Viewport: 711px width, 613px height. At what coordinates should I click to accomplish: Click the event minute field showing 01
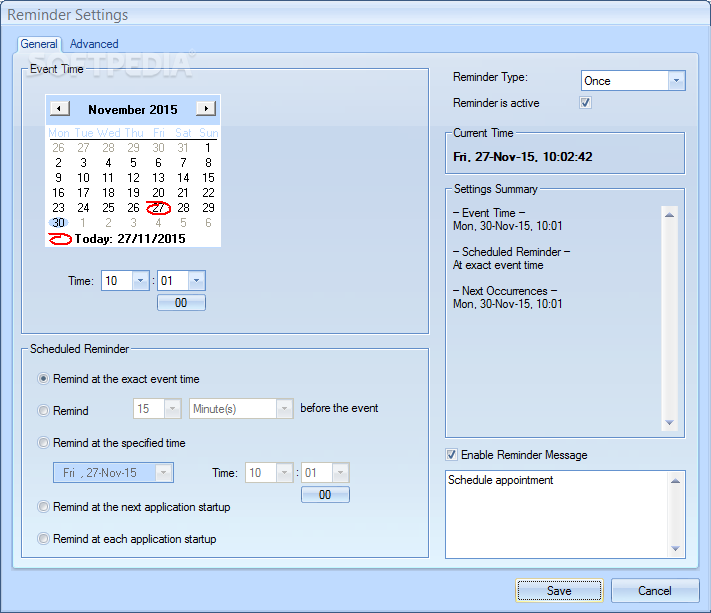click(173, 281)
